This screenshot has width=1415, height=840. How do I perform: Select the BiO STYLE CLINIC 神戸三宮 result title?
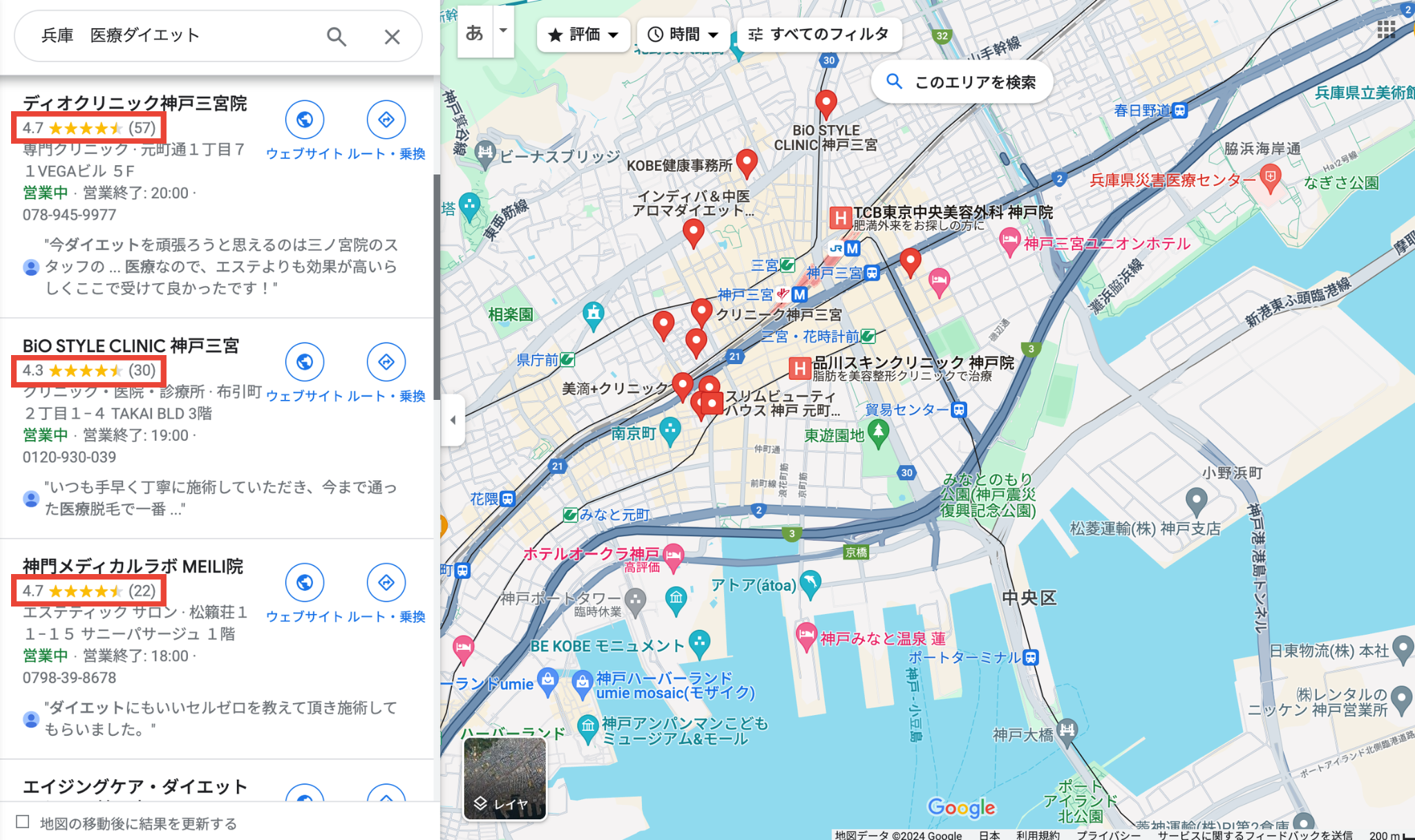(x=131, y=345)
